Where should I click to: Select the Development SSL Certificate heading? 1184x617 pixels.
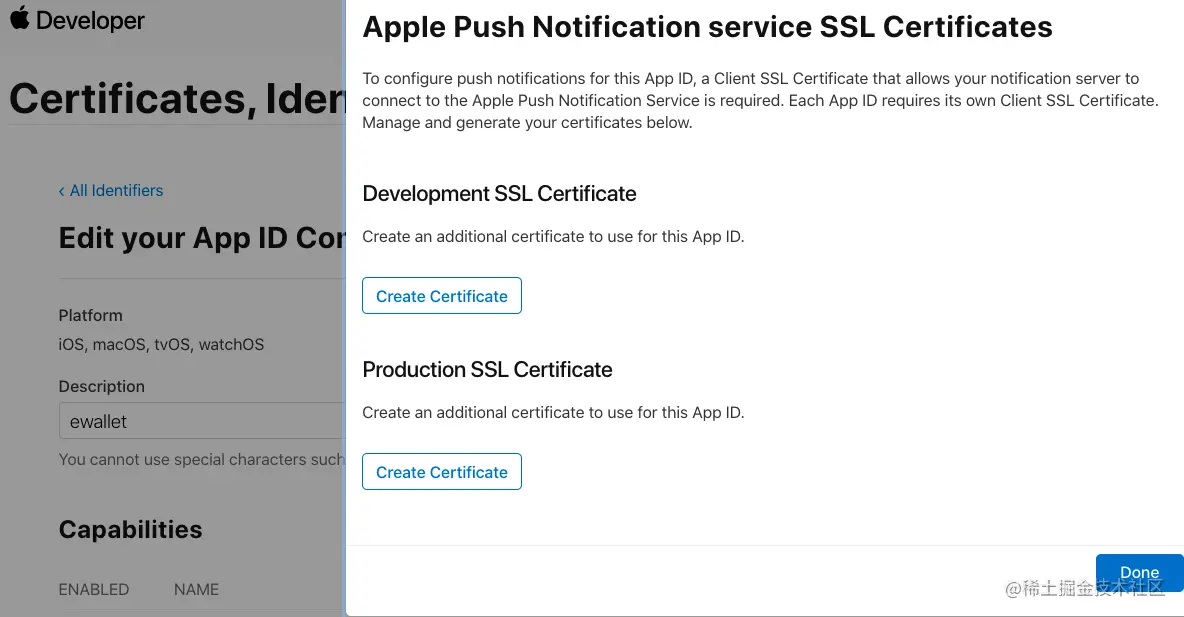[x=499, y=193]
